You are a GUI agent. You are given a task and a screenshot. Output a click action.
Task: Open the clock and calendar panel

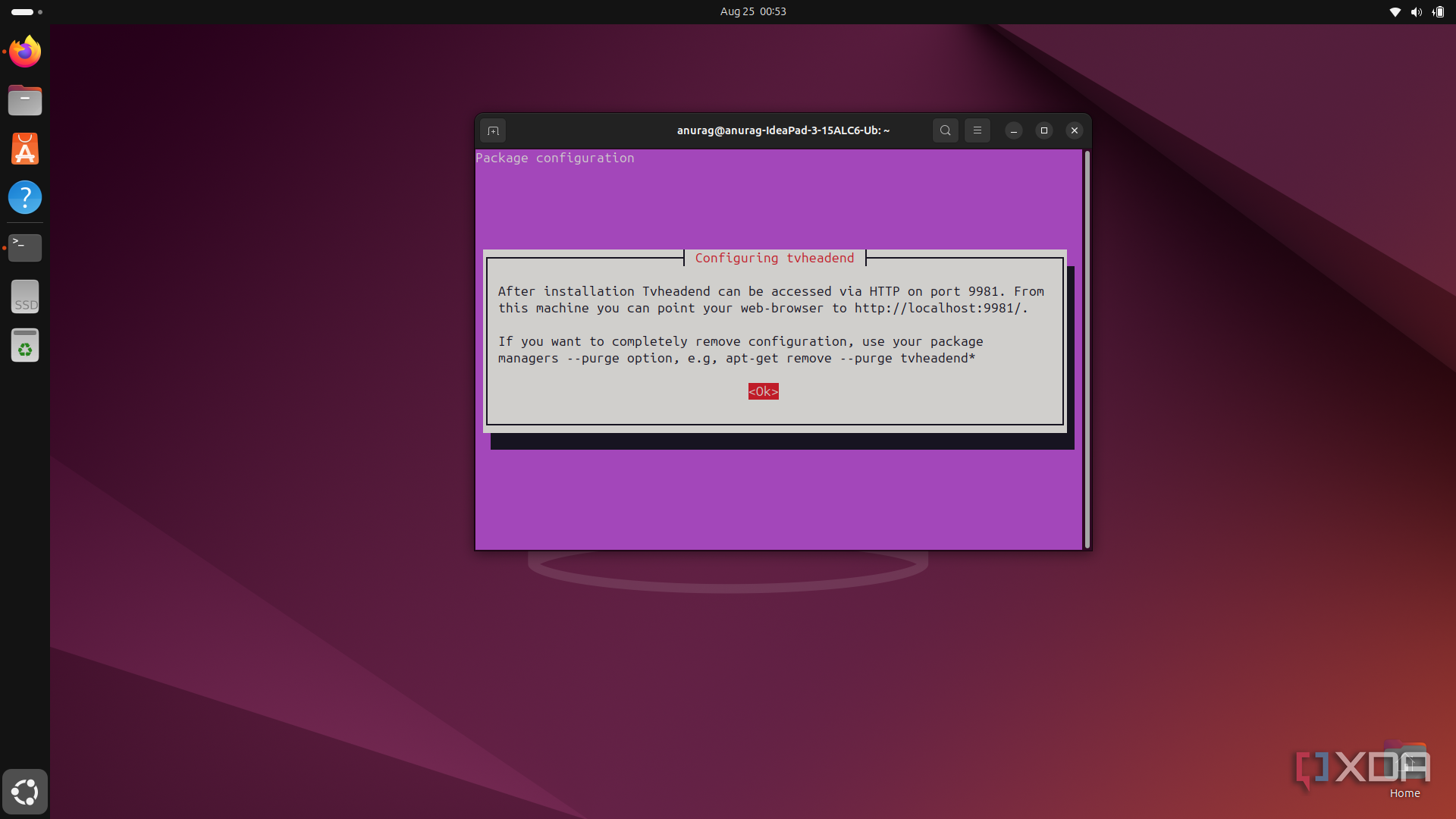(752, 11)
